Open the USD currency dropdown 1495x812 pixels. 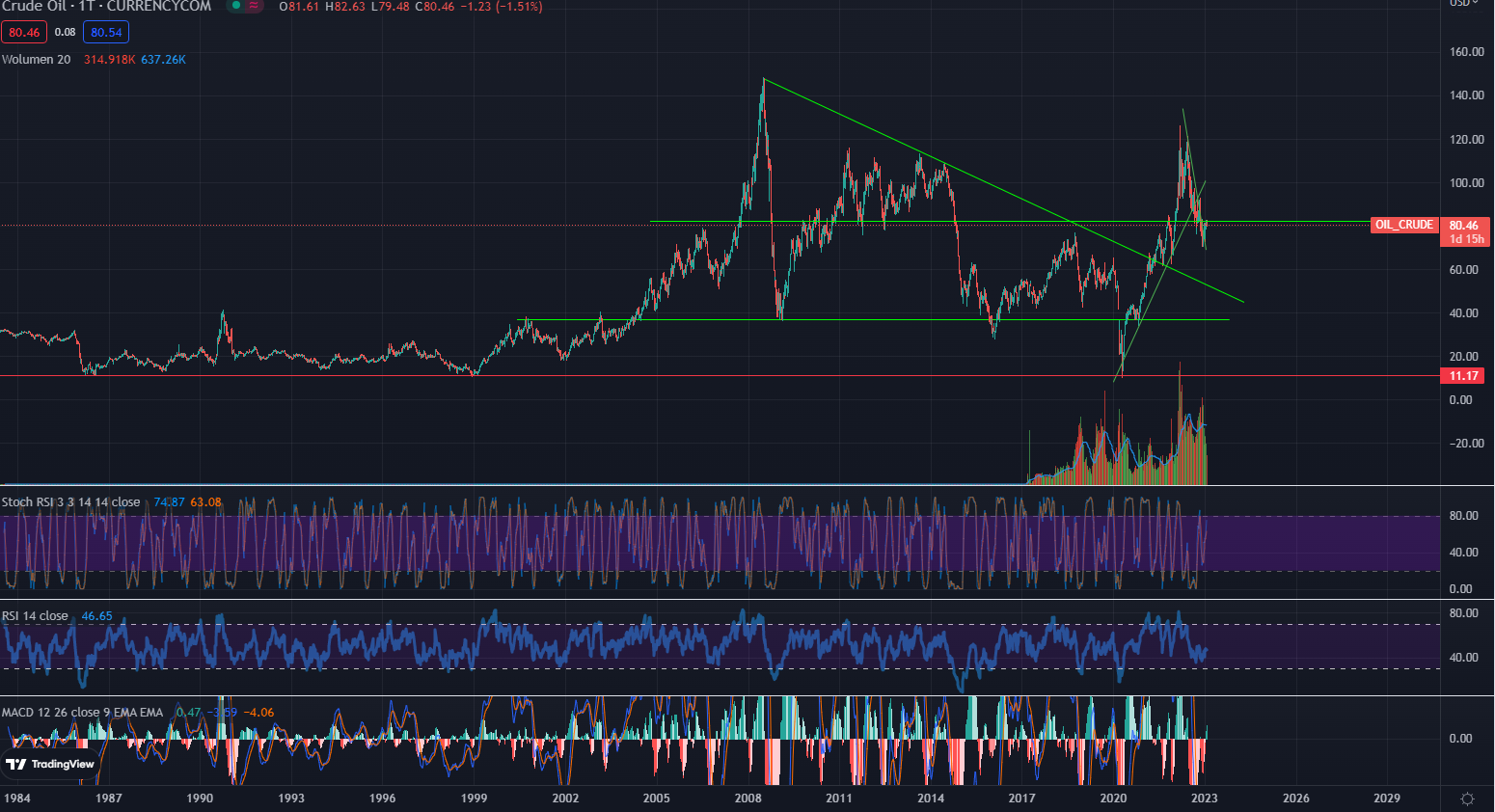tap(1464, 4)
